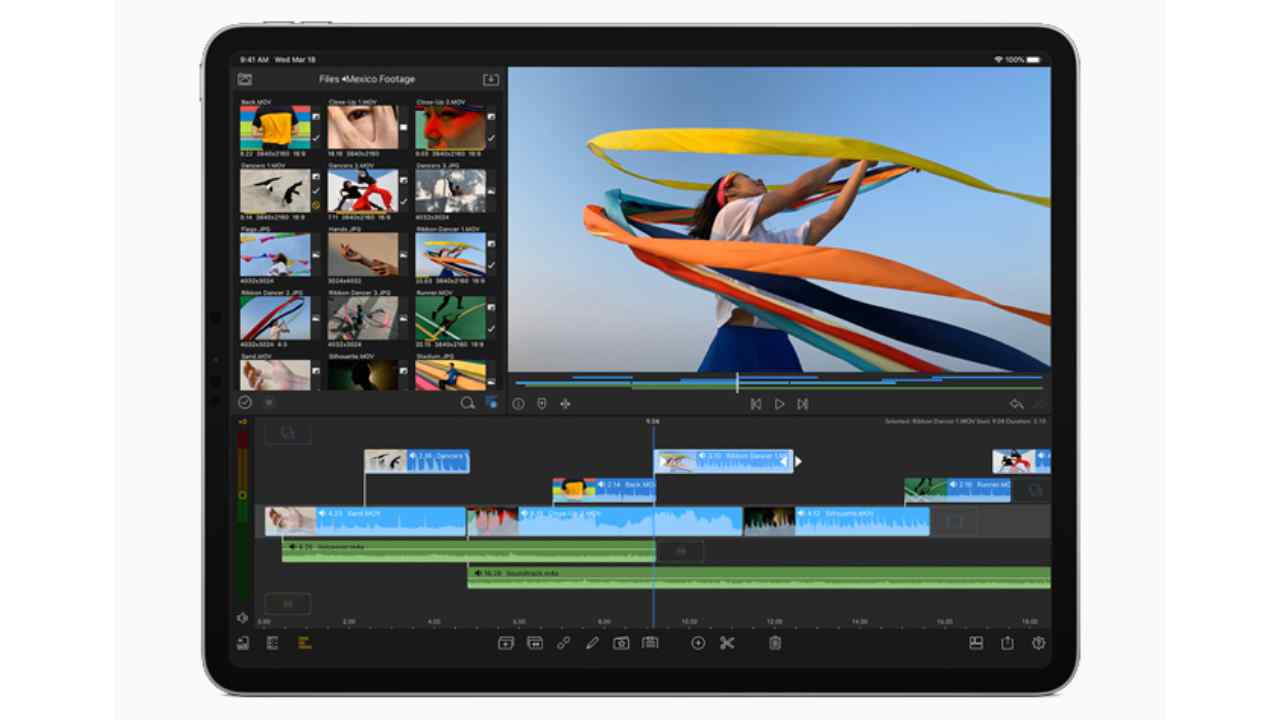Click the speaker volume icon beside timeline
Screen dimensions: 1280x720
(242, 618)
